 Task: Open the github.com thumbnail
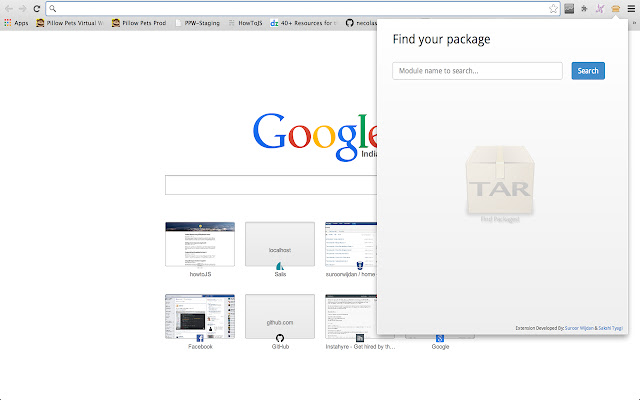(280, 316)
